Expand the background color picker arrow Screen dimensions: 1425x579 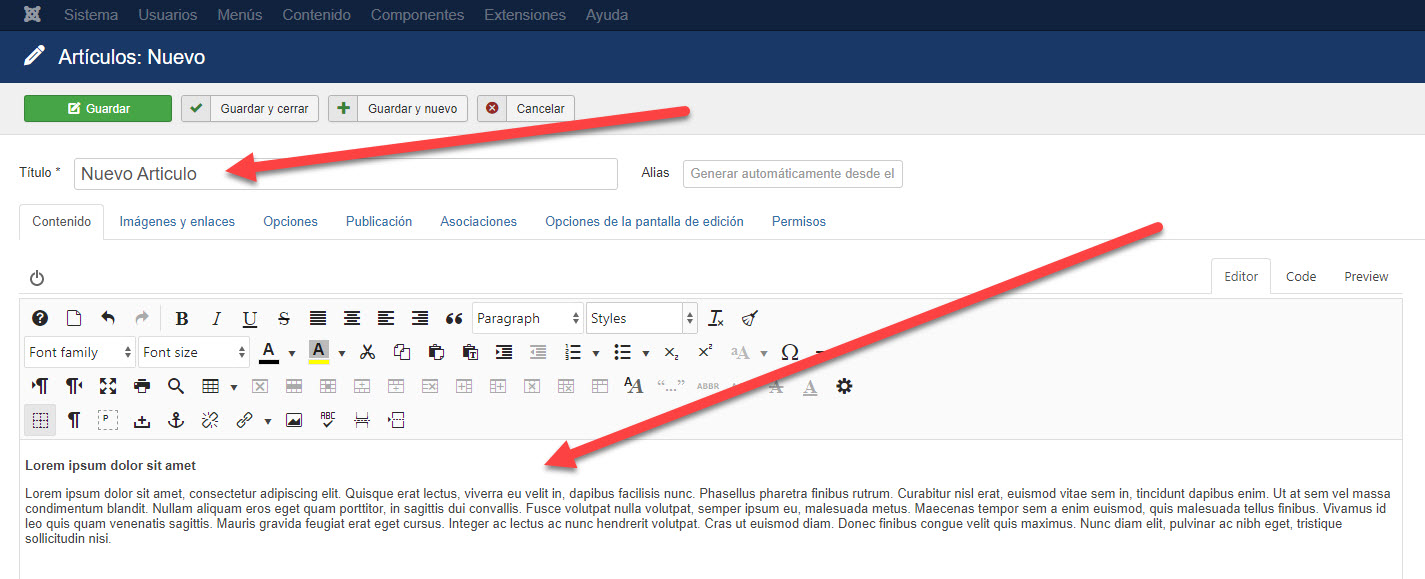click(x=342, y=353)
